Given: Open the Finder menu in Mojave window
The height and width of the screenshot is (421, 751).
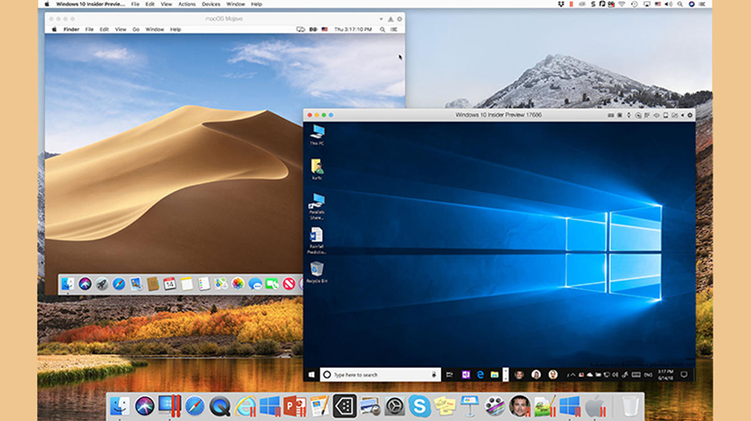Looking at the screenshot, I should [x=71, y=29].
